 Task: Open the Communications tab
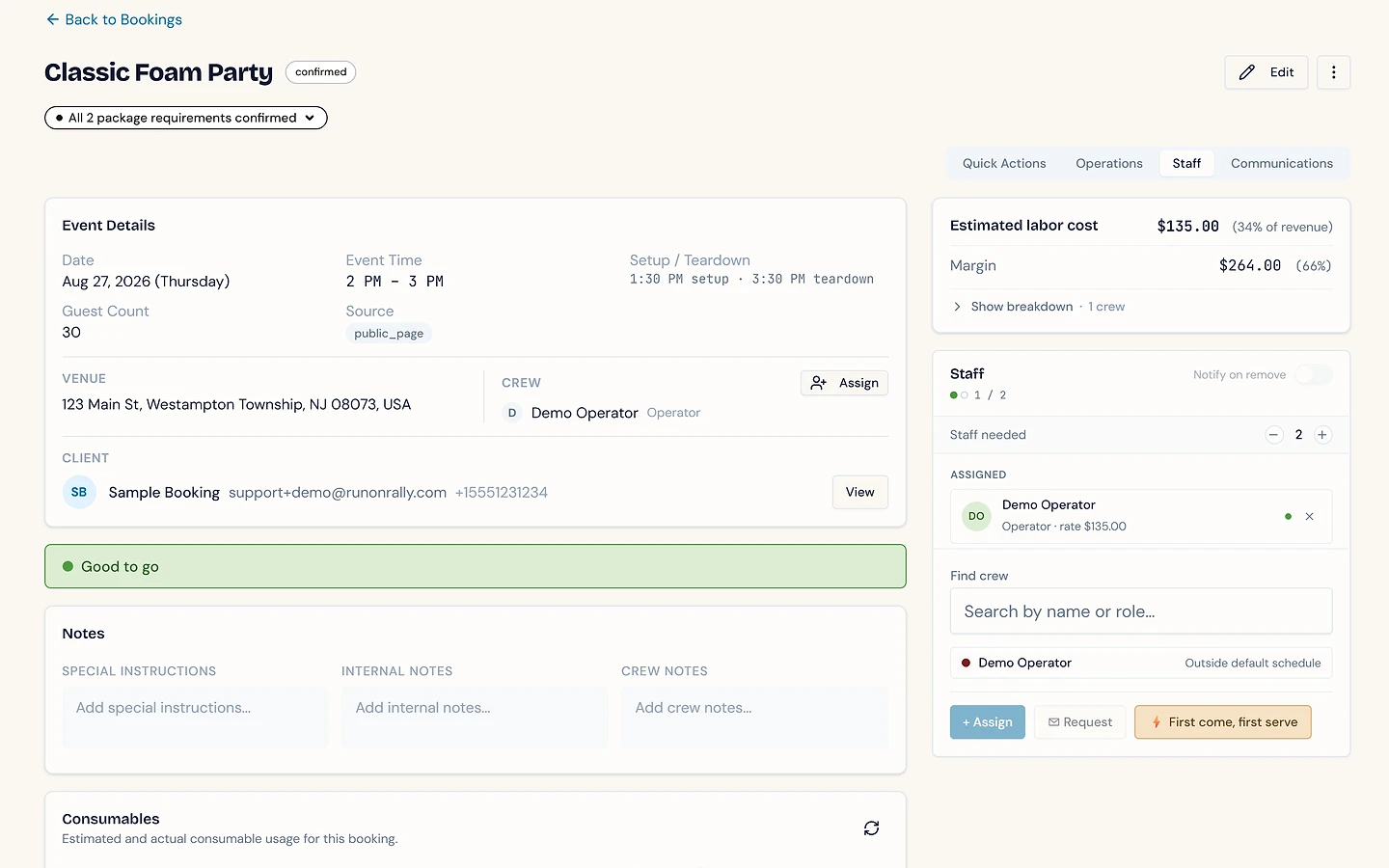pos(1282,164)
